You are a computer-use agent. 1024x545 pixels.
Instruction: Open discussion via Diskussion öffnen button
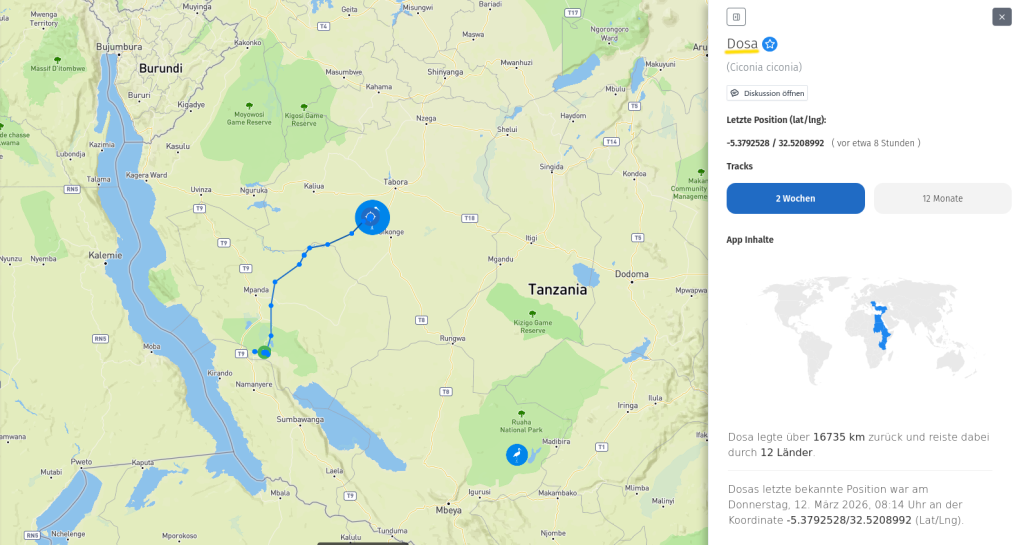pyautogui.click(x=767, y=93)
